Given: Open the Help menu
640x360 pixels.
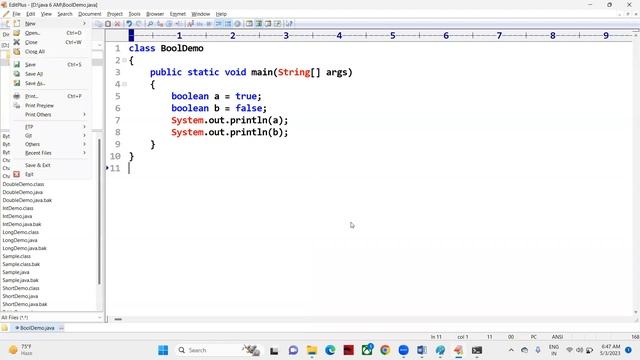Looking at the screenshot, I should click(221, 14).
